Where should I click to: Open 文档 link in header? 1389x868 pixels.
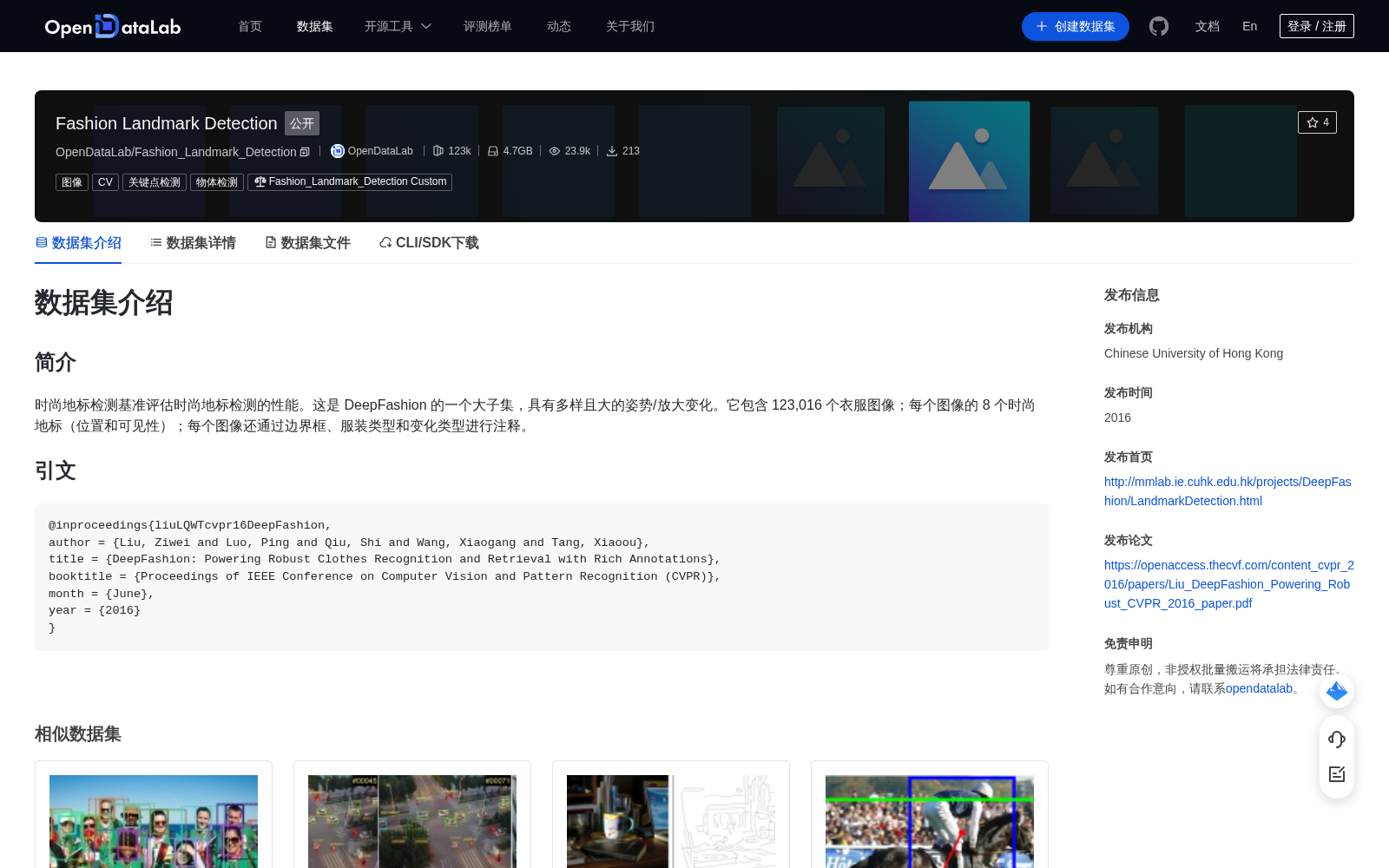click(x=1208, y=26)
